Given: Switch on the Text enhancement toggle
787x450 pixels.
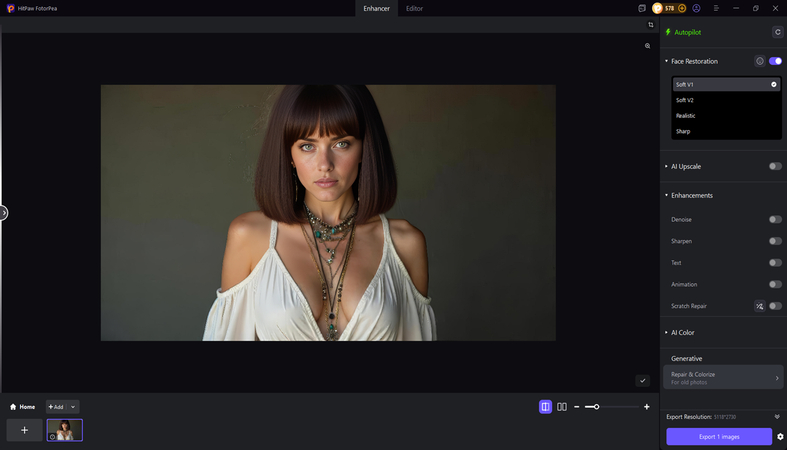Looking at the screenshot, I should click(775, 263).
